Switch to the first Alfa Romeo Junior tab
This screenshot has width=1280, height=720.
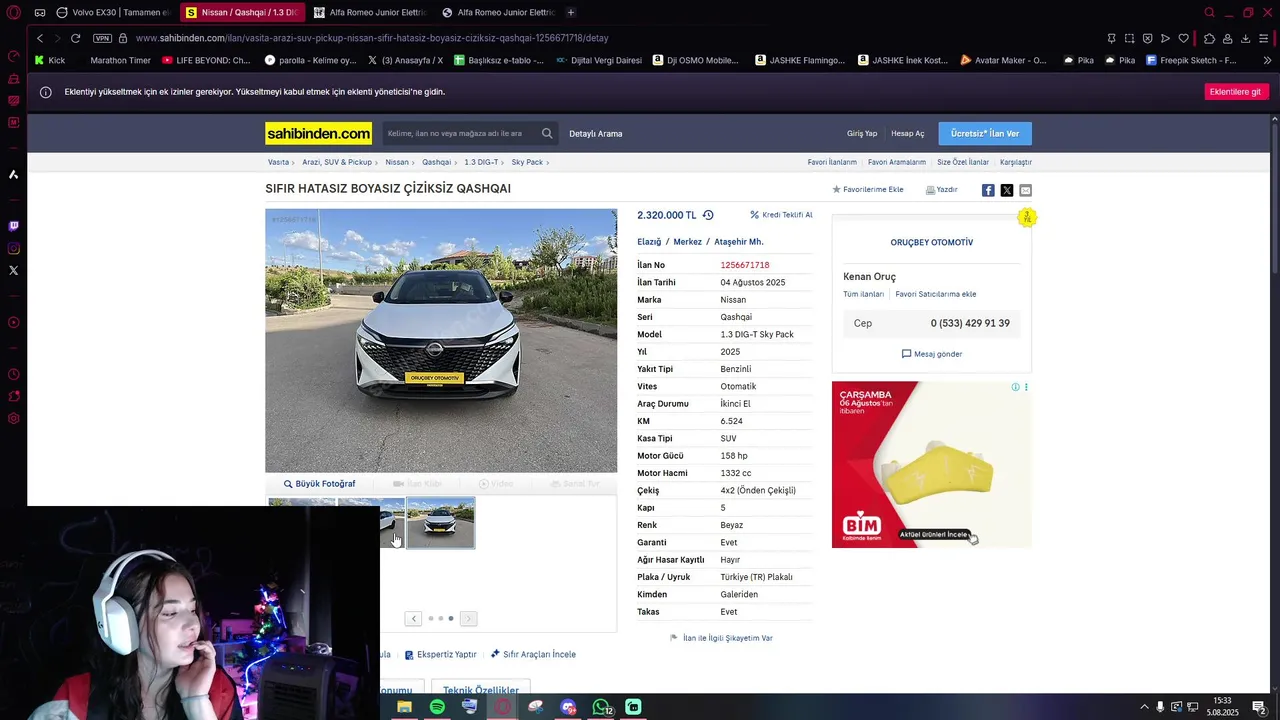[370, 12]
